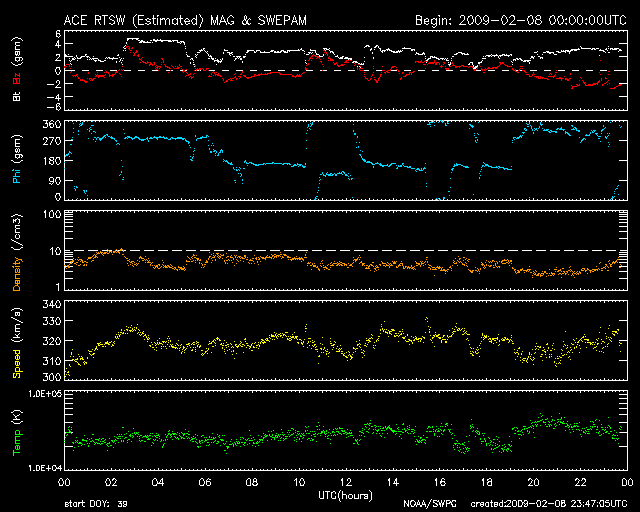The height and width of the screenshot is (512, 640).
Task: Click the '100' tick on the Density axis
Action: pos(52,214)
